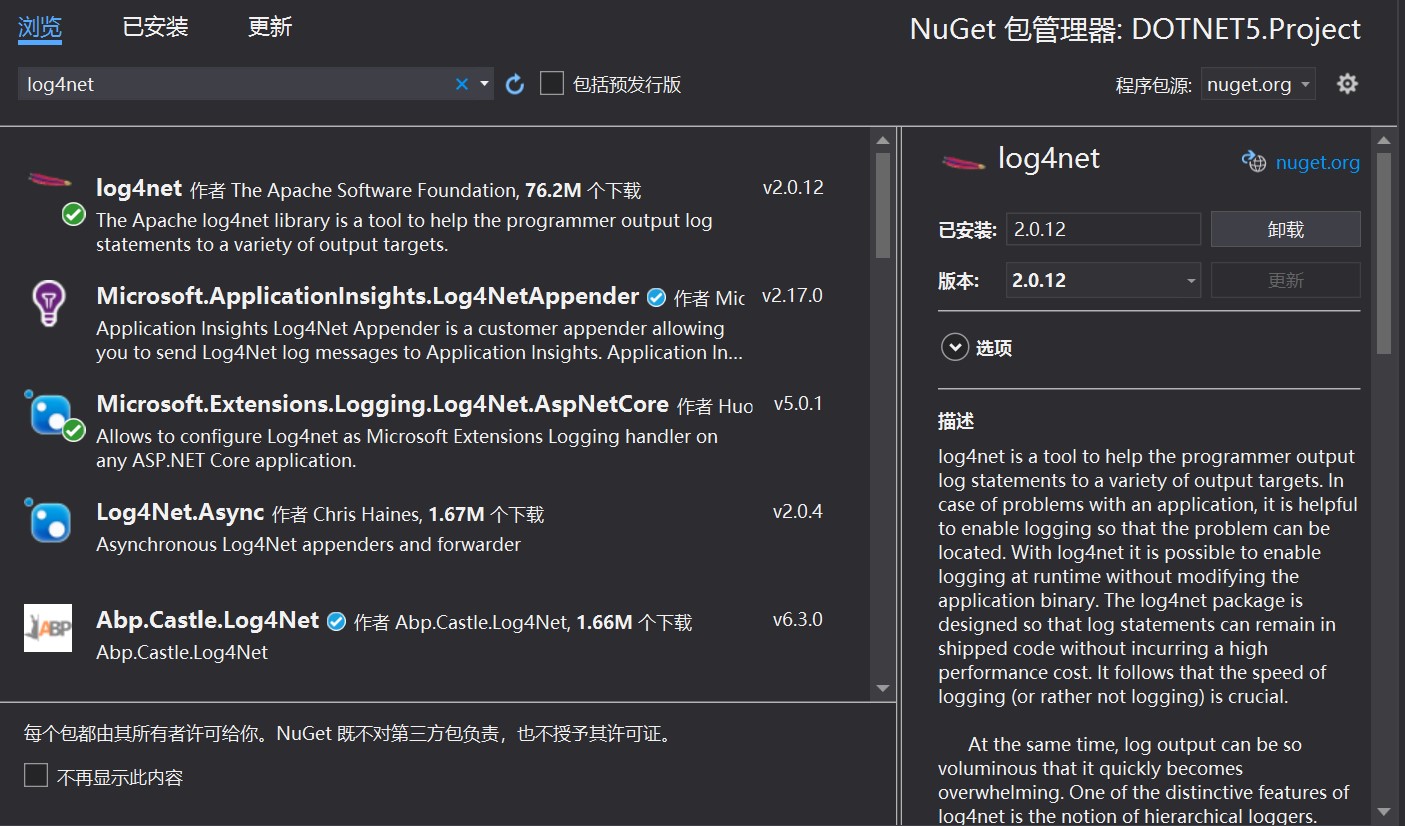Click the Microsoft.Extensions.Logging.Log4Net.AspNetCore package icon
The width and height of the screenshot is (1405, 826).
pyautogui.click(x=49, y=414)
